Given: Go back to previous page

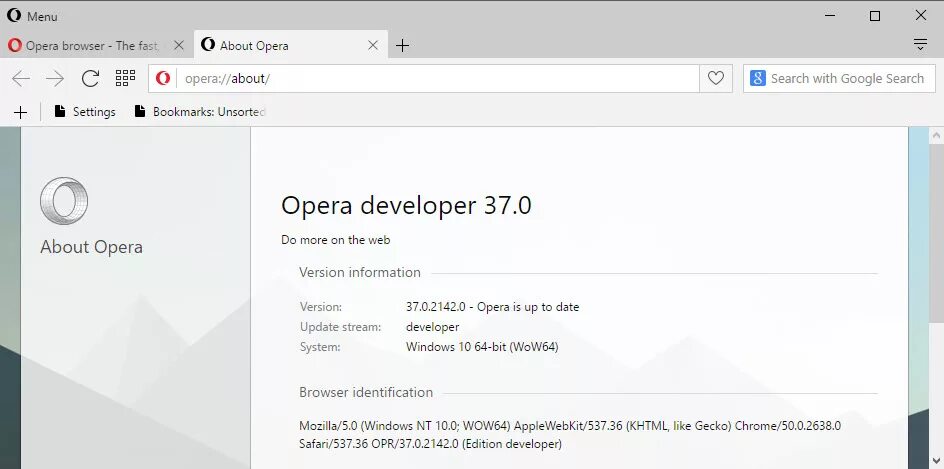Looking at the screenshot, I should click(x=21, y=78).
